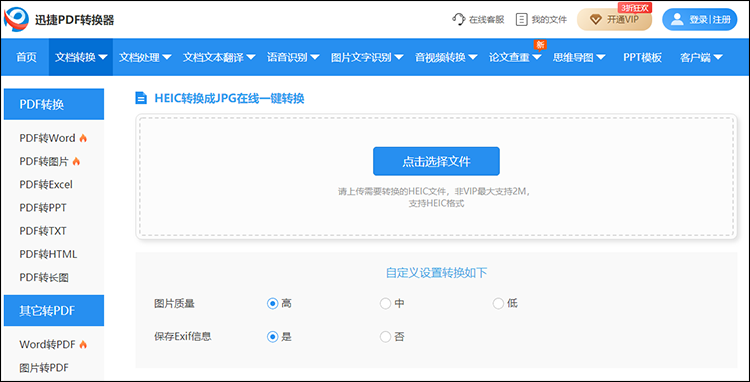Click the 在线客服 headset icon
Screen dimensions: 750x382
point(458,20)
